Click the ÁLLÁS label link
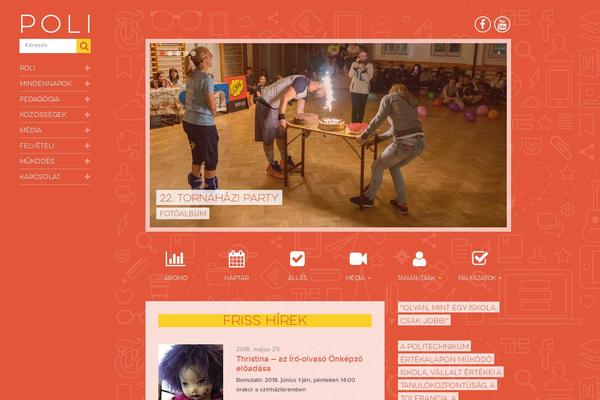Image resolution: width=600 pixels, height=400 pixels. tap(297, 278)
